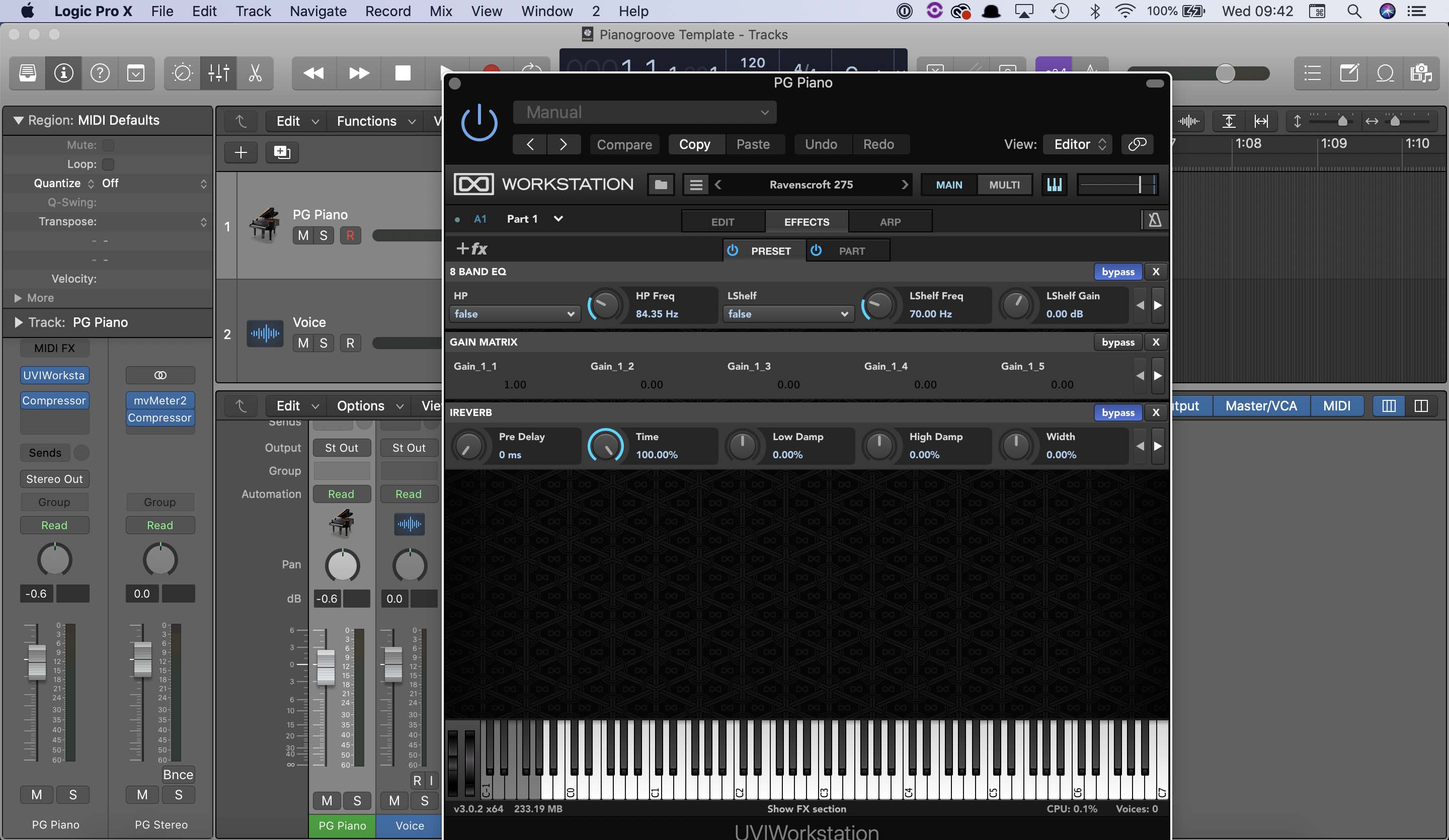Open the Note Pads icon
Viewport: 1449px width, 840px height.
tap(1349, 73)
